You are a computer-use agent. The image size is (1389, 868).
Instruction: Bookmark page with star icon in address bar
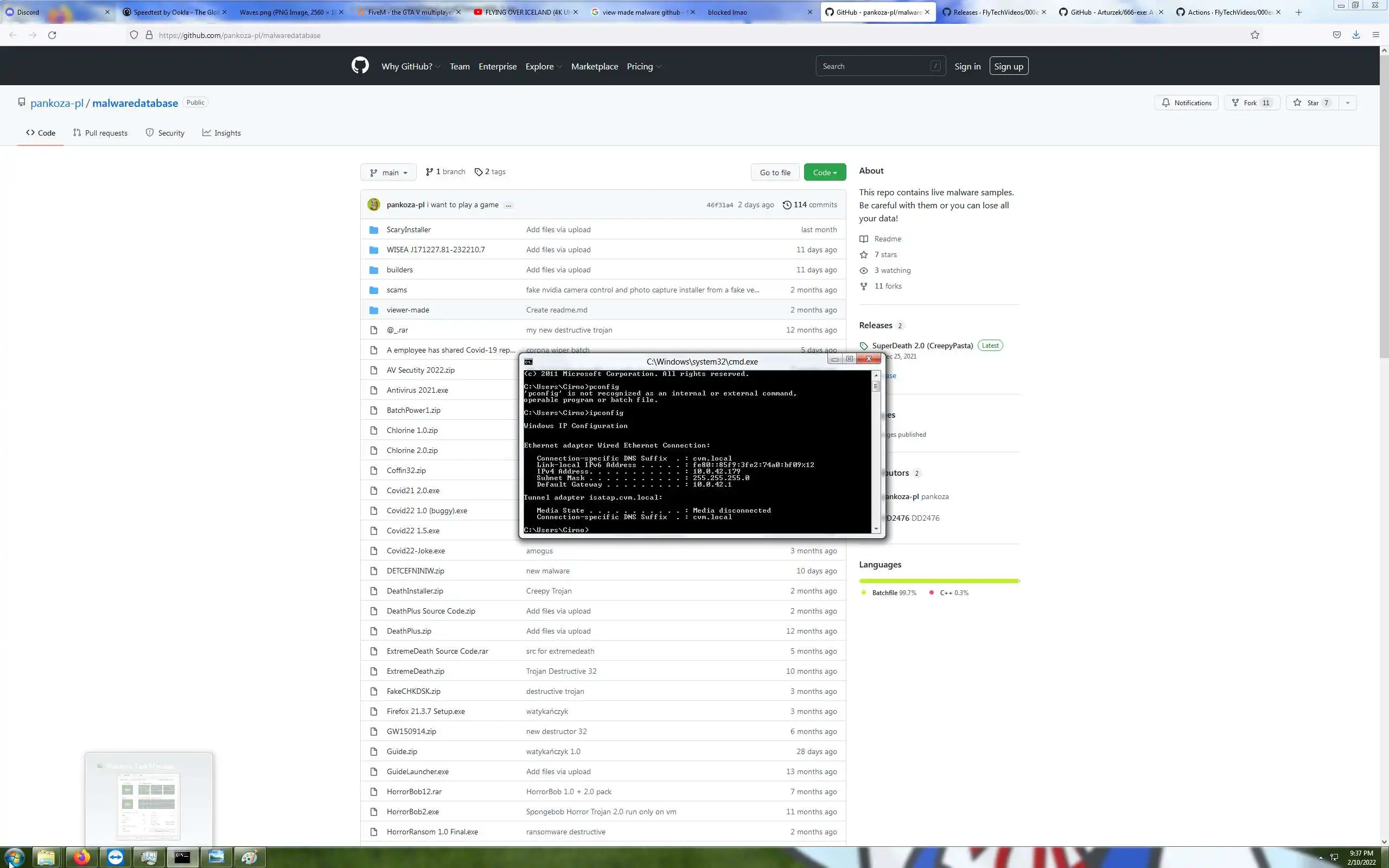(1254, 35)
